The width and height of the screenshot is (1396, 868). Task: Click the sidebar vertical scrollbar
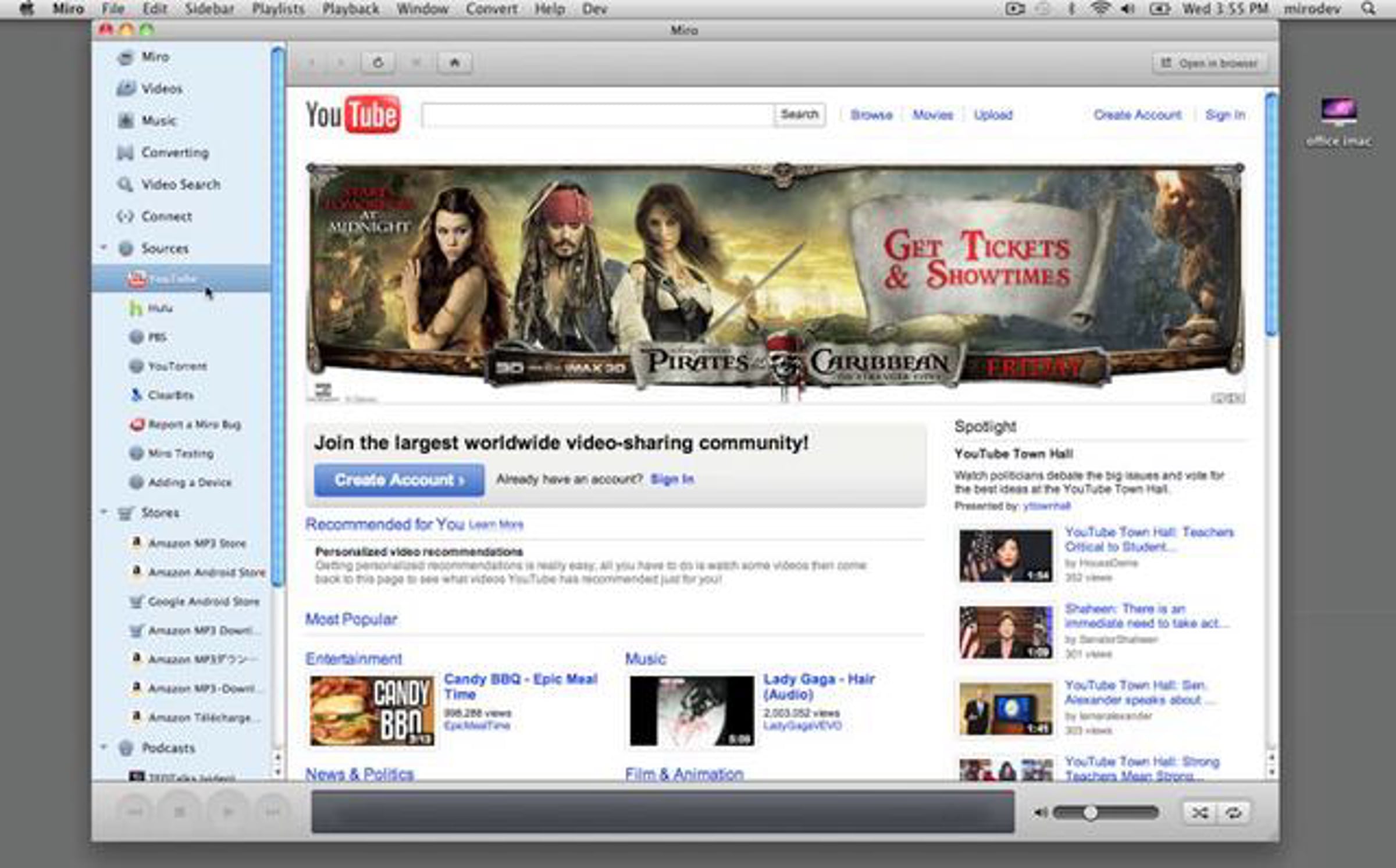pos(277,317)
